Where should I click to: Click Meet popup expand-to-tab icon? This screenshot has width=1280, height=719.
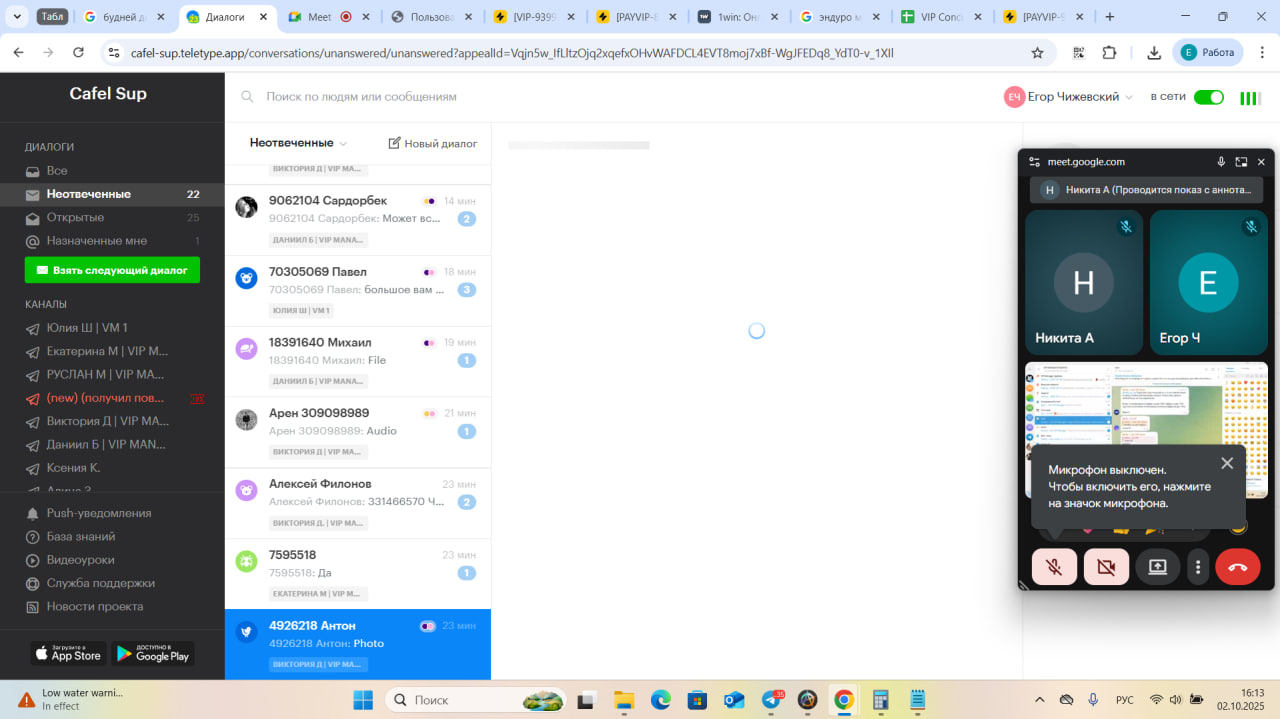tap(1241, 161)
